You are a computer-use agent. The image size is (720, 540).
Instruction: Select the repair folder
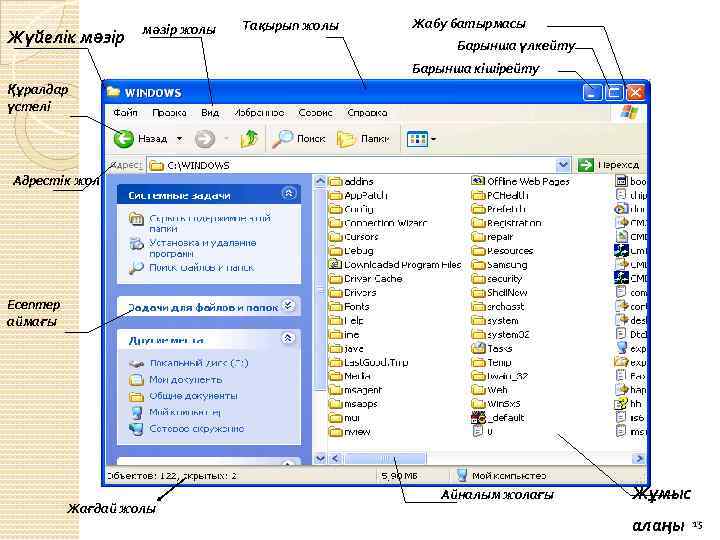(492, 237)
